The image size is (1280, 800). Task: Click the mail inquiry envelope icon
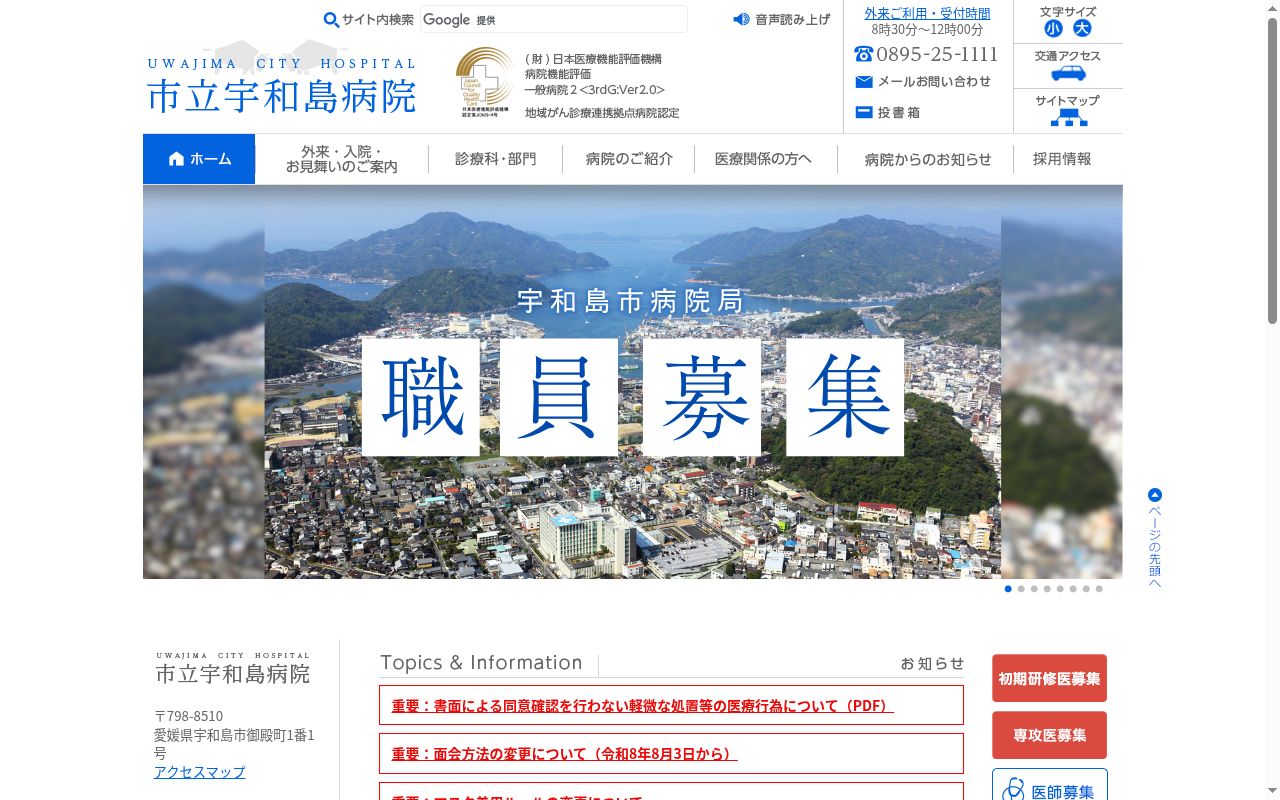(x=864, y=82)
